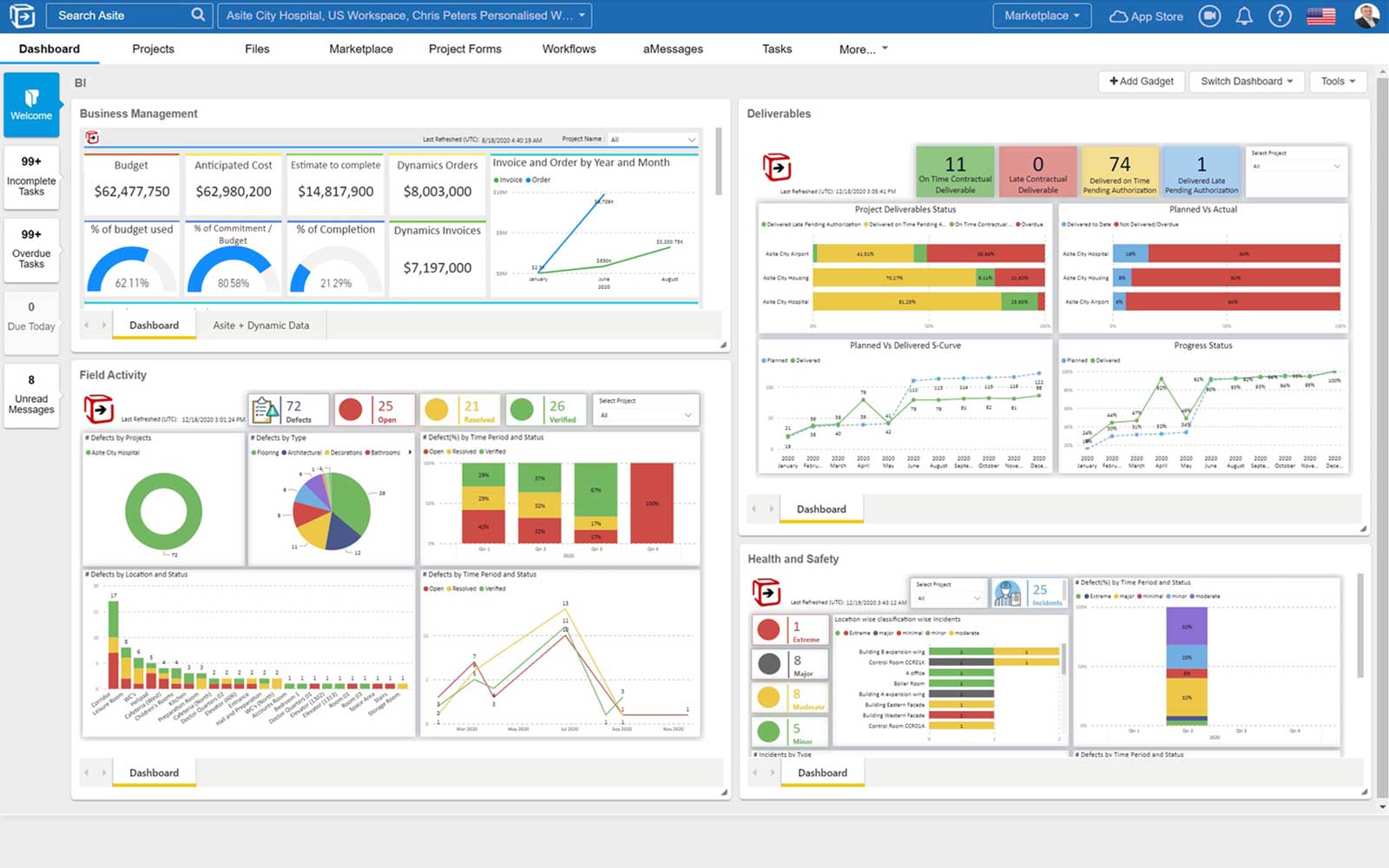Open the Switch Dashboard dropdown
This screenshot has height=868, width=1389.
(1247, 82)
